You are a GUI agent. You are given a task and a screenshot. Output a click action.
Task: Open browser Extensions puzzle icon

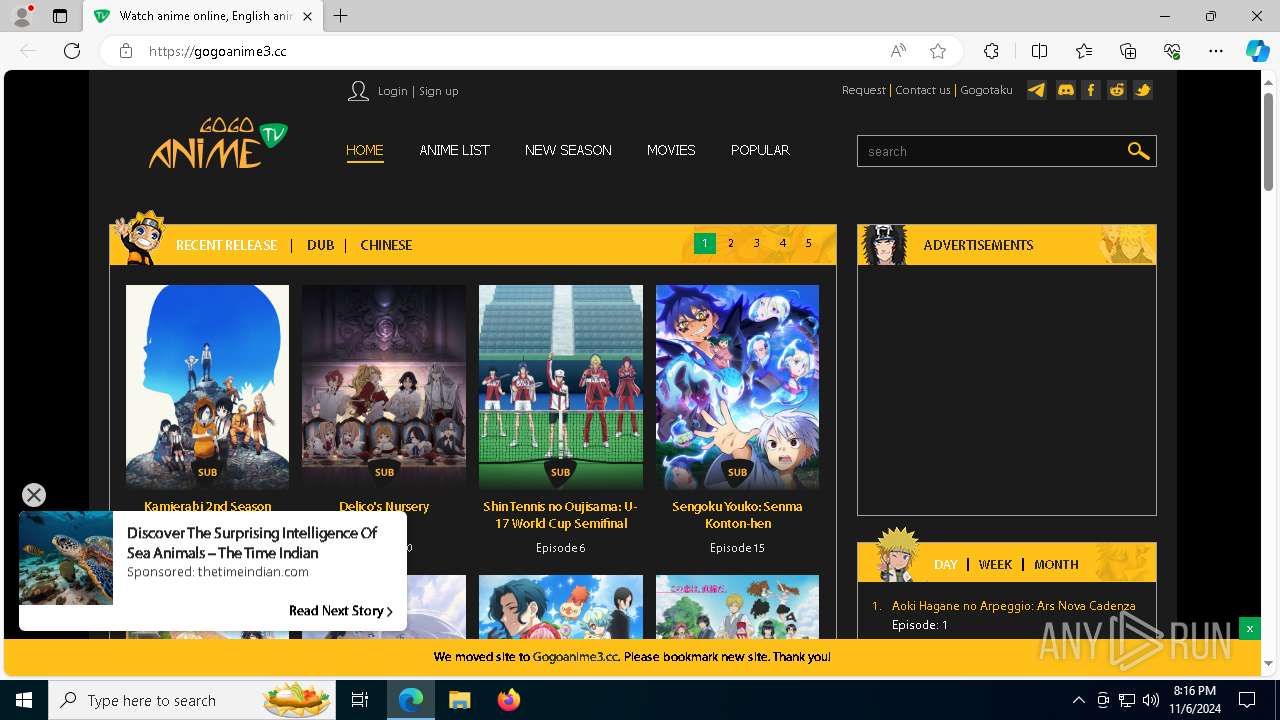[991, 51]
